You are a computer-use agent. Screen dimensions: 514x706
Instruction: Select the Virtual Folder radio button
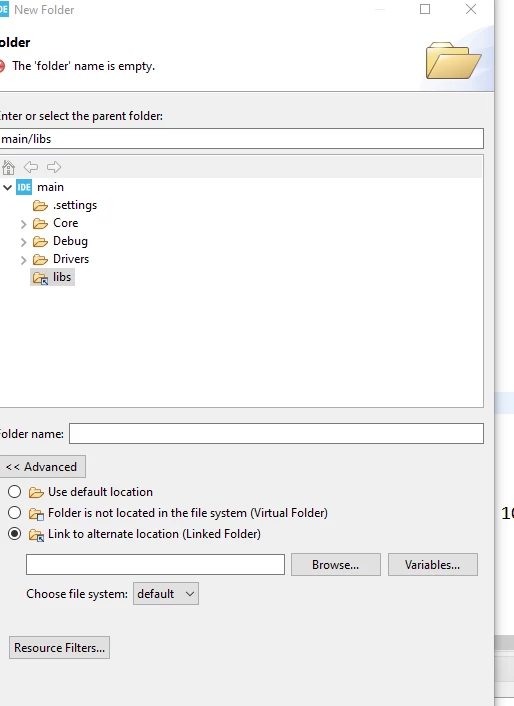tap(14, 513)
